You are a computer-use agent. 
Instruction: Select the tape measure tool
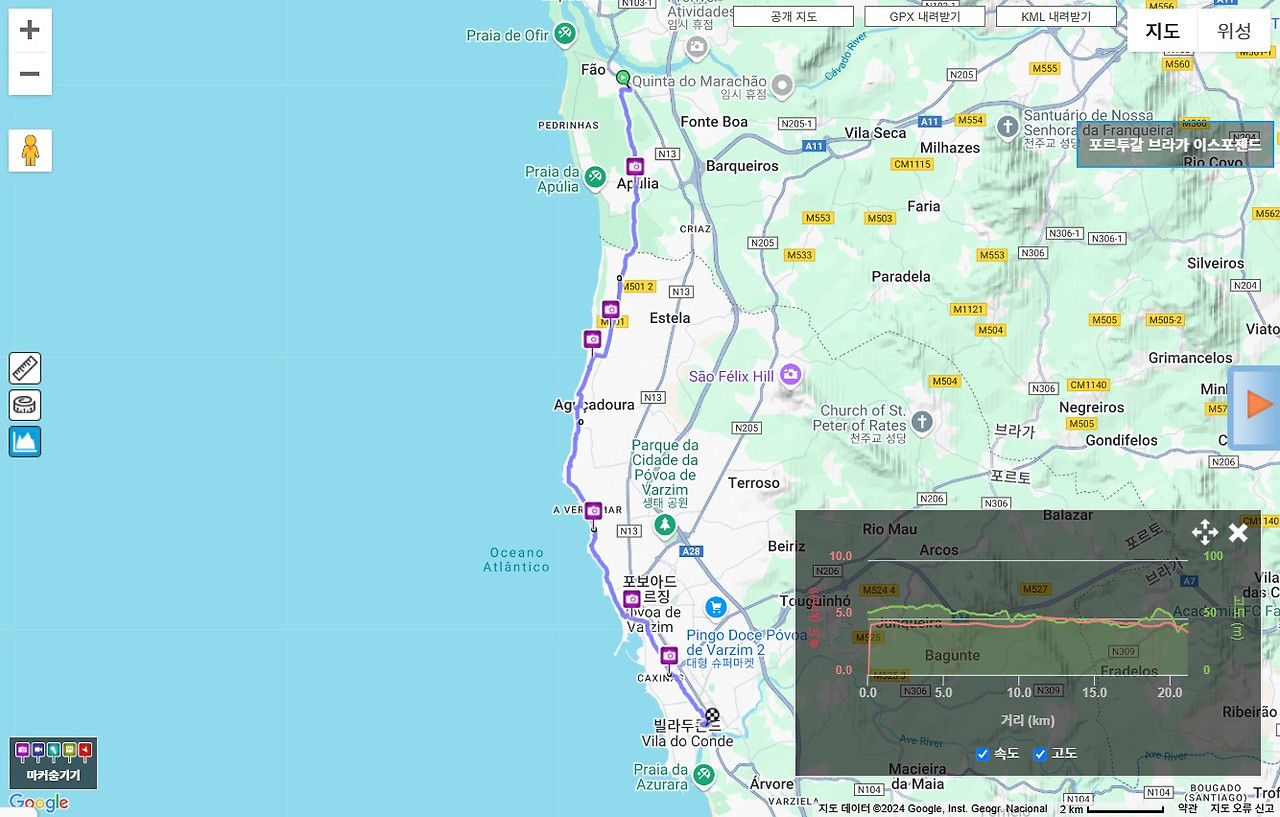(x=25, y=405)
